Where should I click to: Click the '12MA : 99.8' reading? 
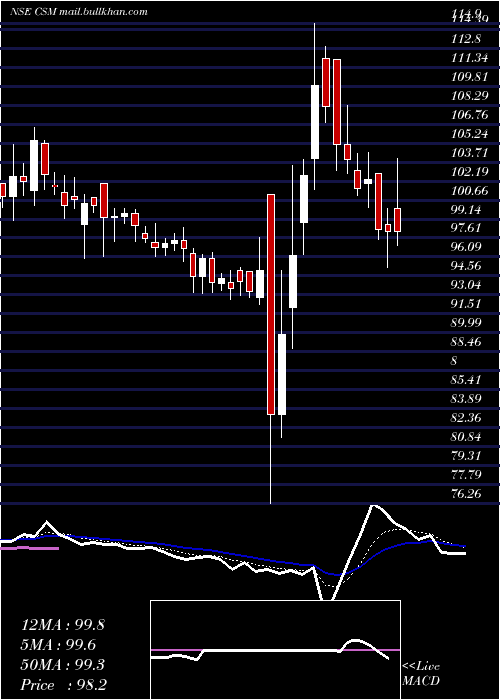tap(63, 625)
